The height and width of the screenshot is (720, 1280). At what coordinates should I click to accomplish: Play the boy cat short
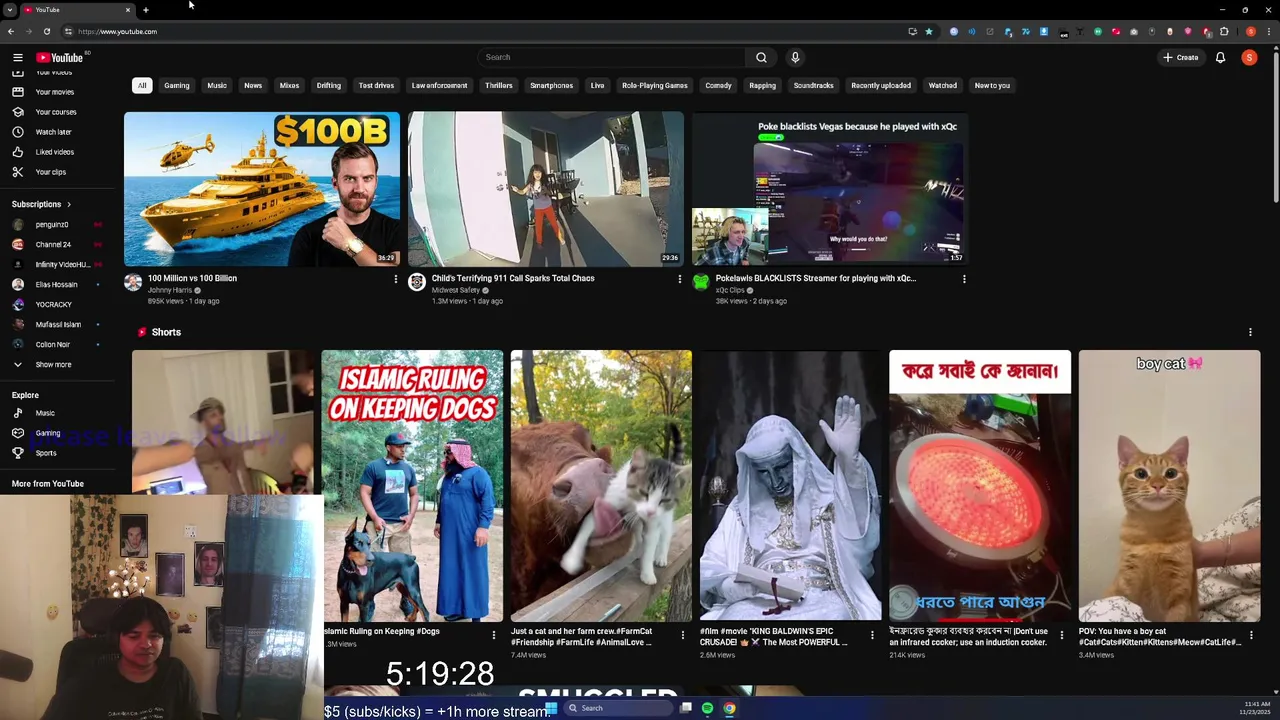[1169, 486]
